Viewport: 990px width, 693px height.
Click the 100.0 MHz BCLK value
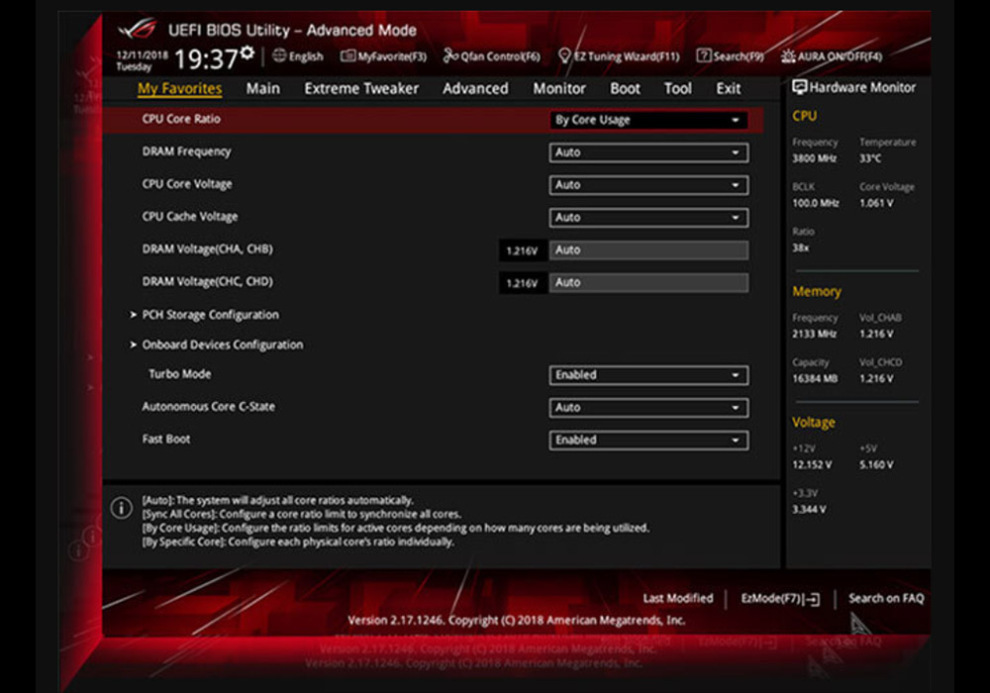[816, 203]
